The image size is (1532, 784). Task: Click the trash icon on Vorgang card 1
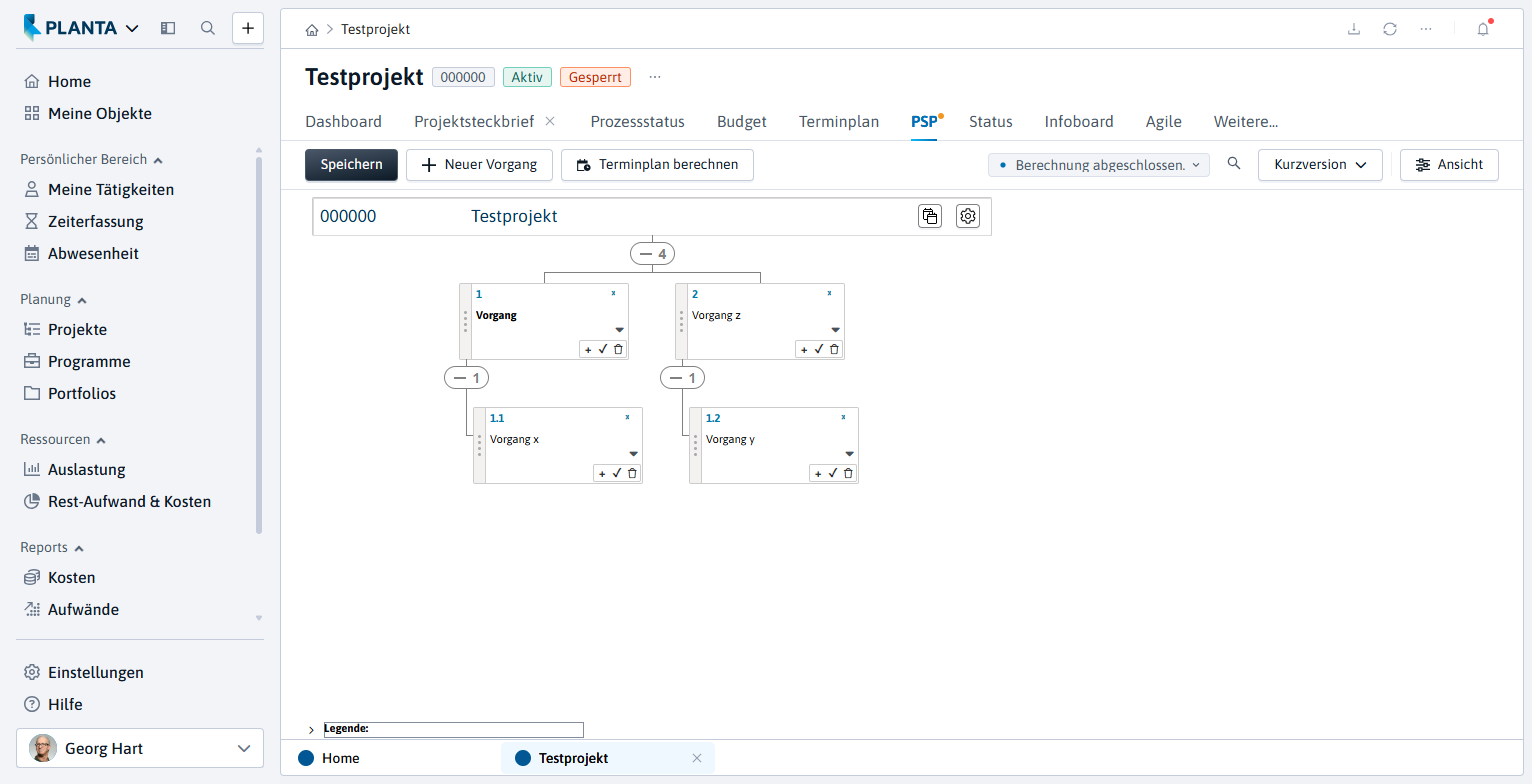(618, 349)
